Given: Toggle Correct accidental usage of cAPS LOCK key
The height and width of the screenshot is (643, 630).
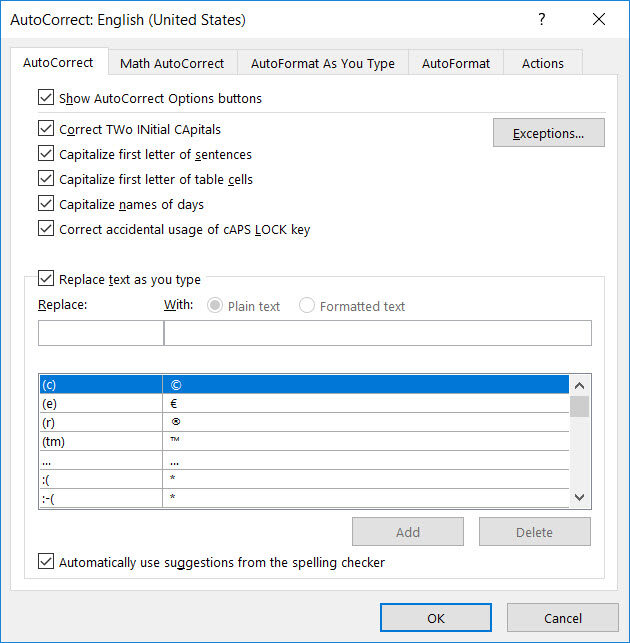Looking at the screenshot, I should (46, 229).
